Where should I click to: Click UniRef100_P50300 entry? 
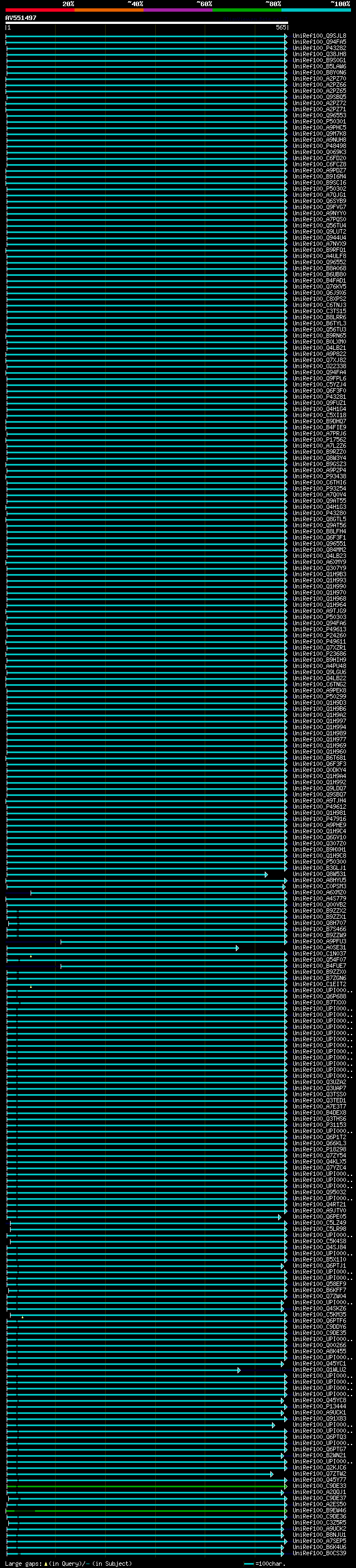(x=319, y=862)
